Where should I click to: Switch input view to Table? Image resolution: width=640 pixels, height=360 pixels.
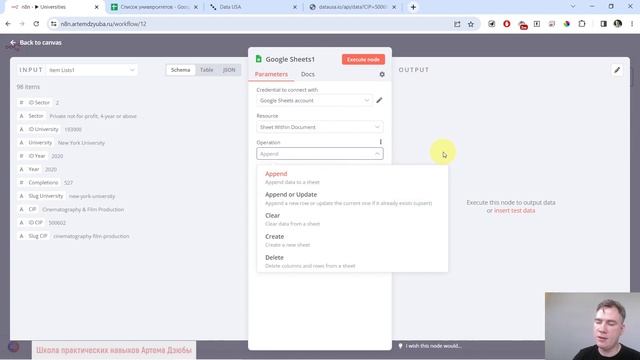pos(207,70)
